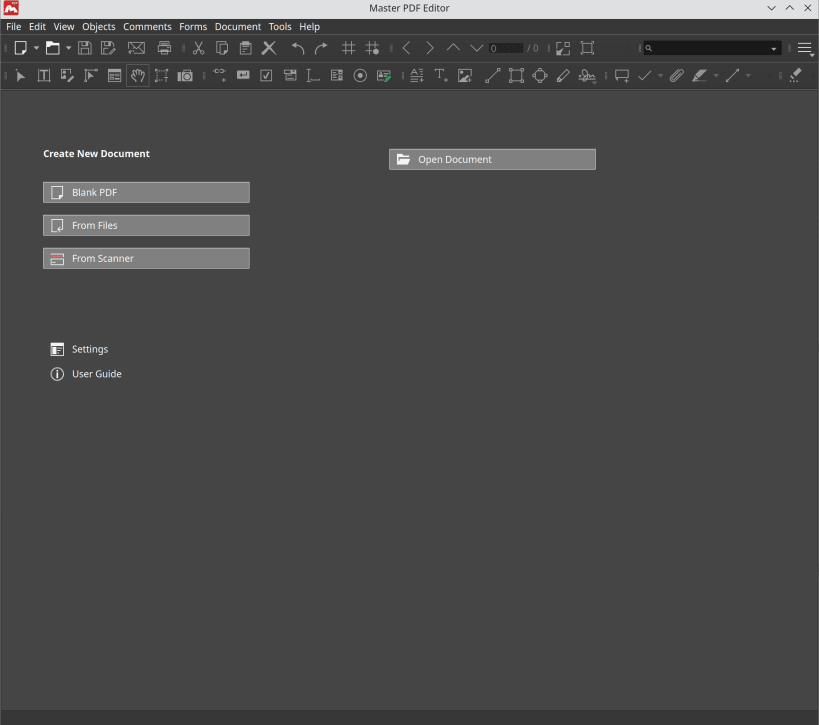Click the Fit Page zoom icon
This screenshot has width=819, height=725.
pos(563,48)
